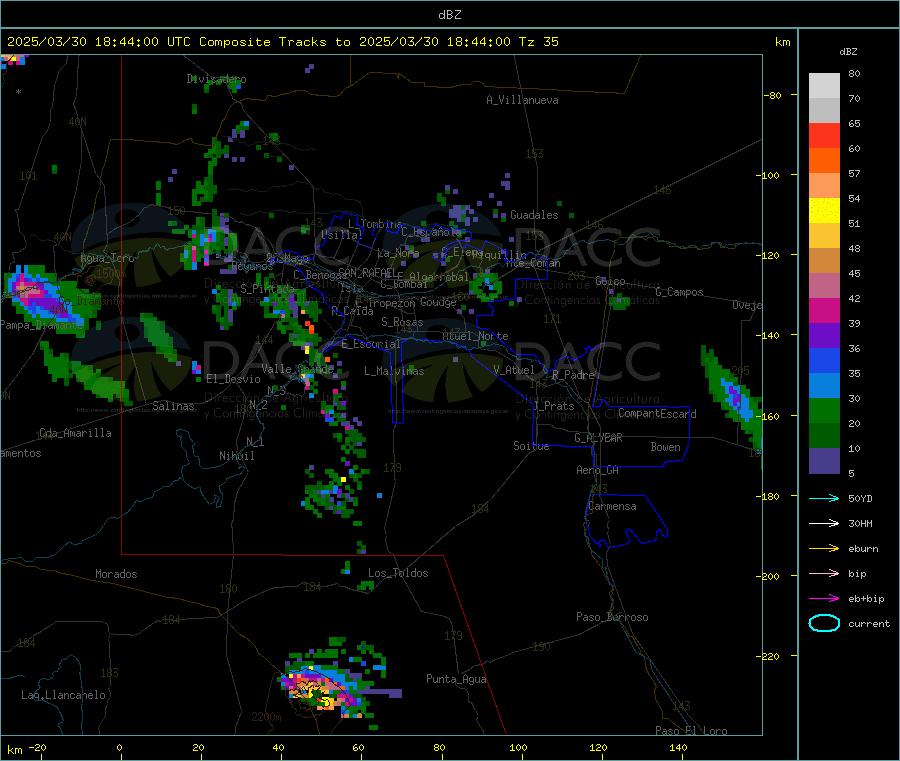
Task: Click the 51 dBZ yellow swatch
Action: click(824, 211)
